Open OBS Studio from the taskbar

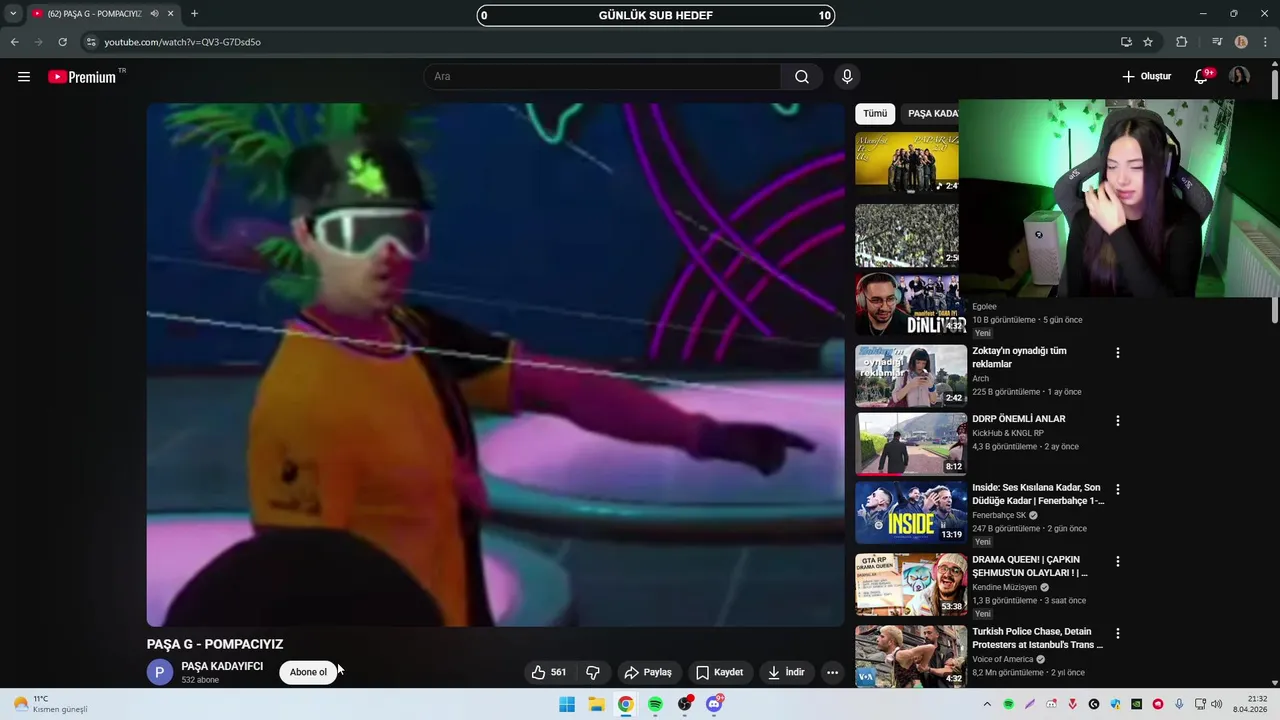point(685,704)
